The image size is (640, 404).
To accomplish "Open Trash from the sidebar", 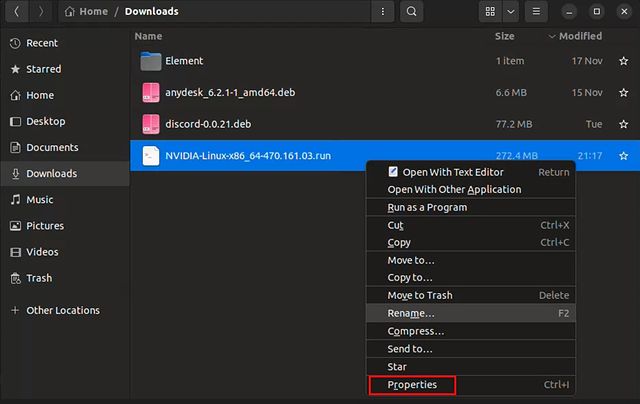I will coord(39,278).
